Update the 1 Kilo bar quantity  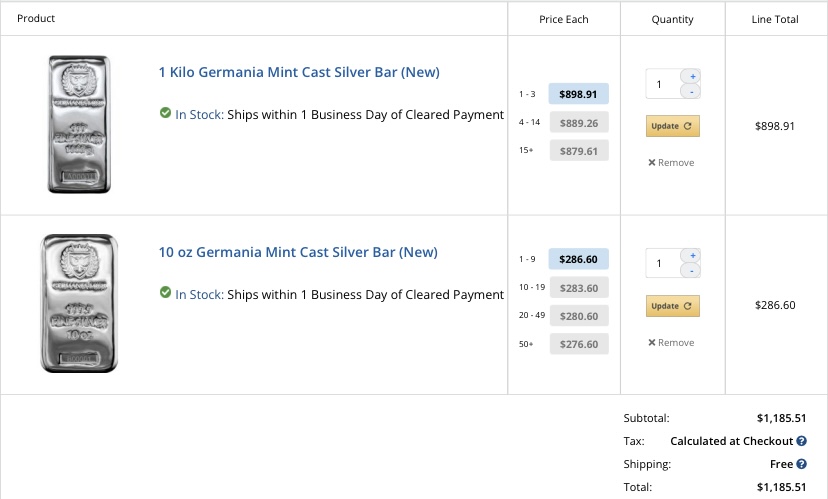(672, 126)
